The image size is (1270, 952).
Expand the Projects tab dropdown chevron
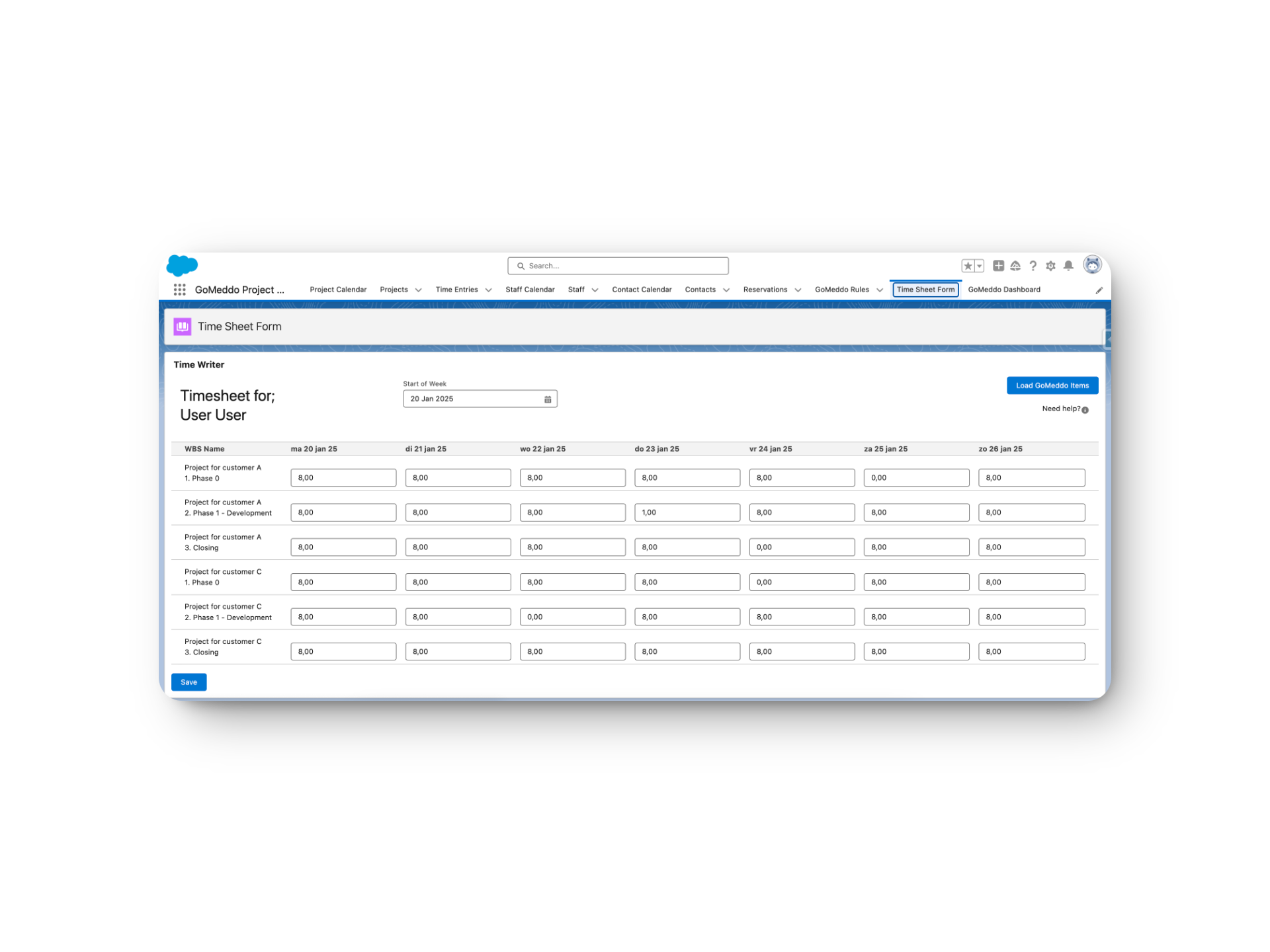(x=418, y=290)
